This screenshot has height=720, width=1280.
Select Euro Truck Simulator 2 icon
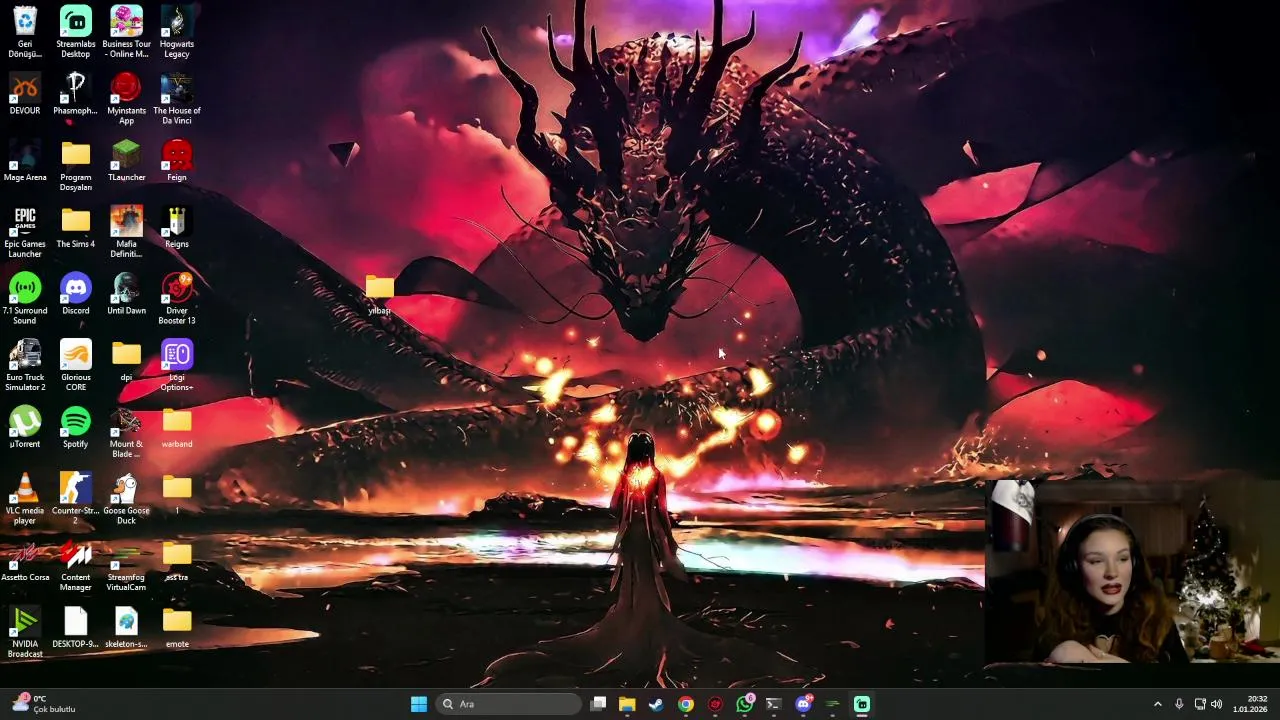[x=25, y=366]
